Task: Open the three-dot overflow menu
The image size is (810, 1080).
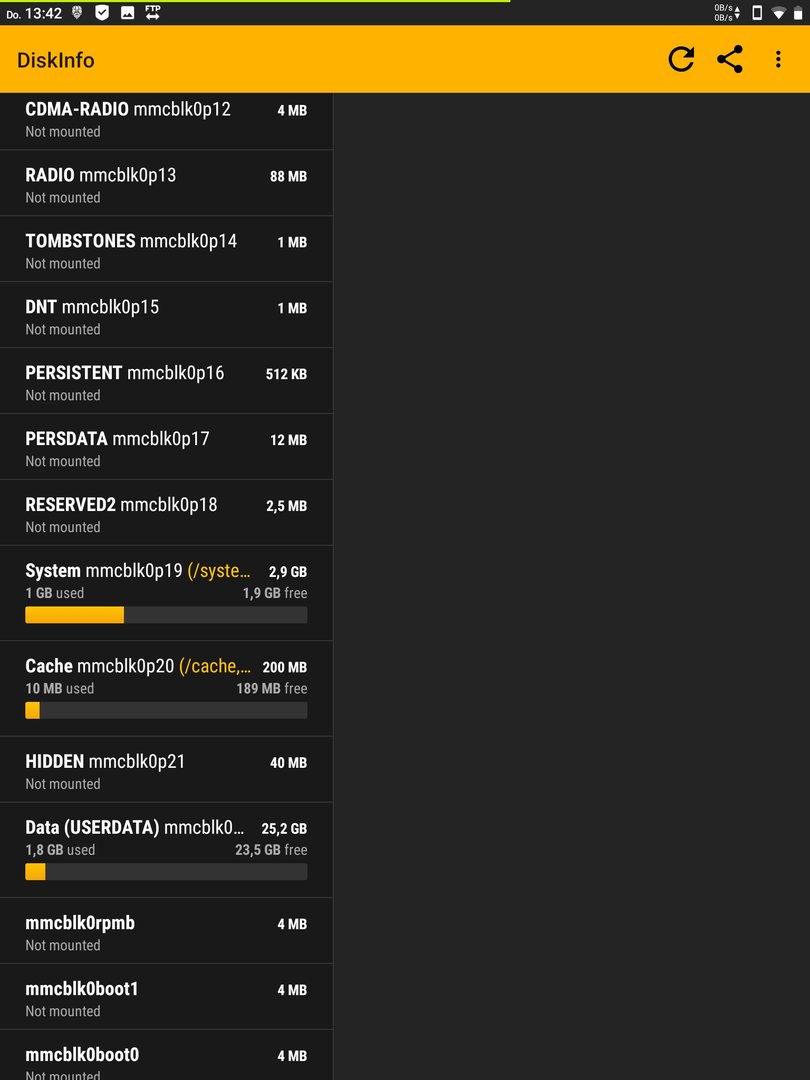Action: coord(778,59)
